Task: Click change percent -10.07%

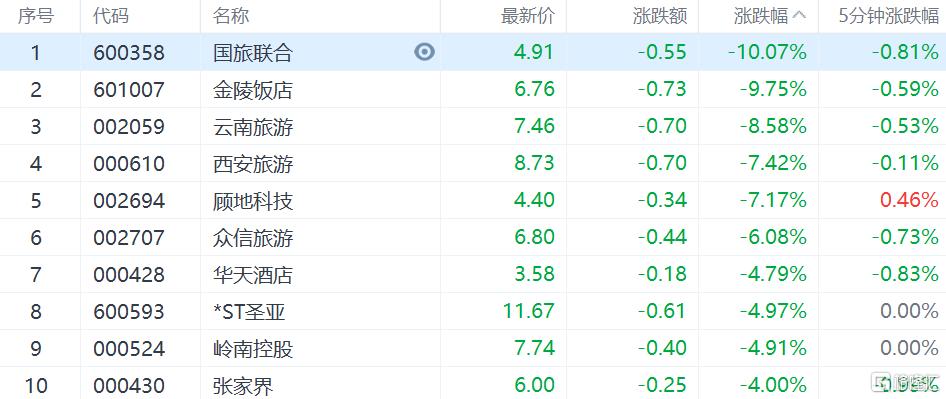Action: pos(767,53)
